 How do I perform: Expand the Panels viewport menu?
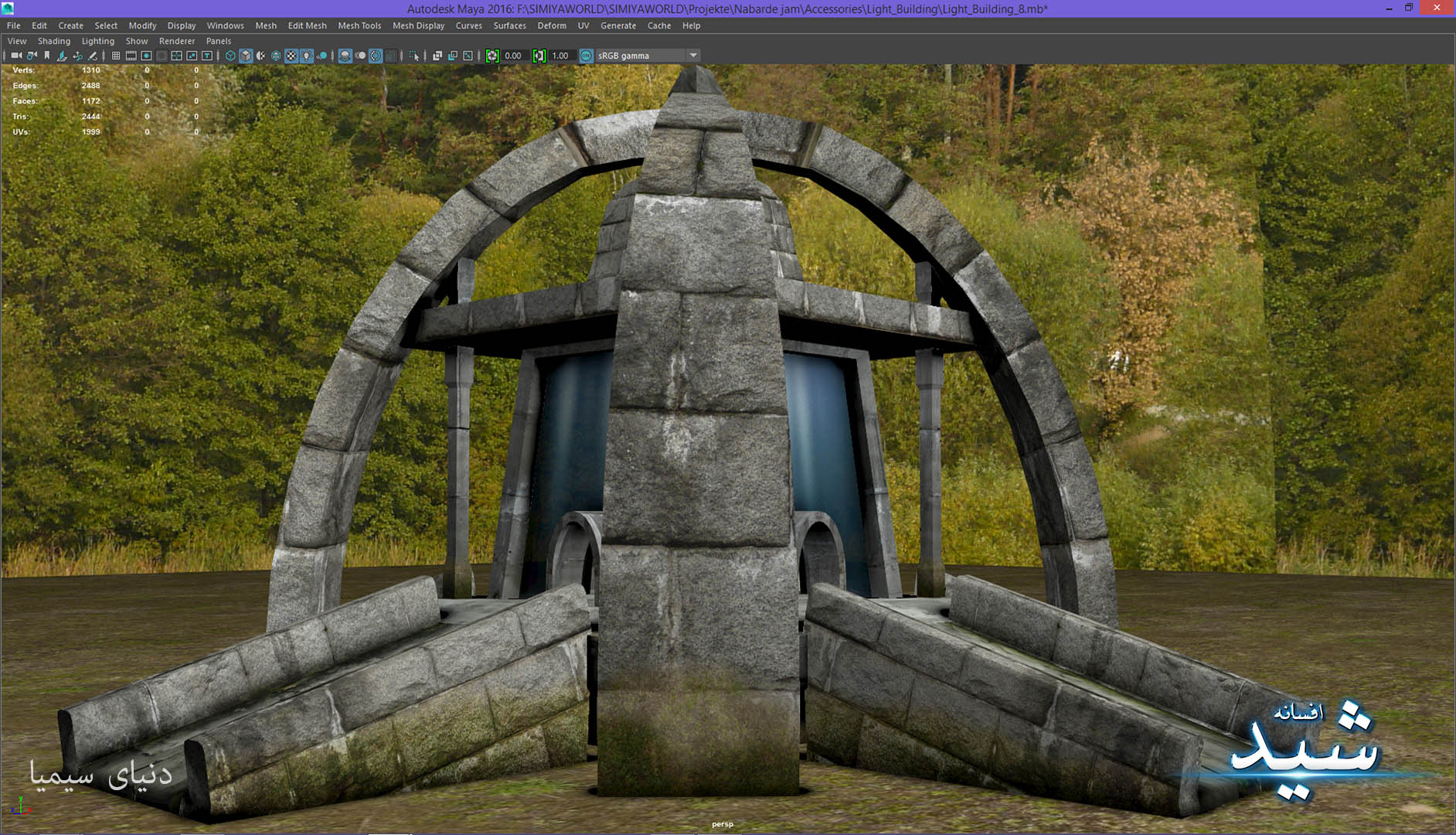(218, 41)
